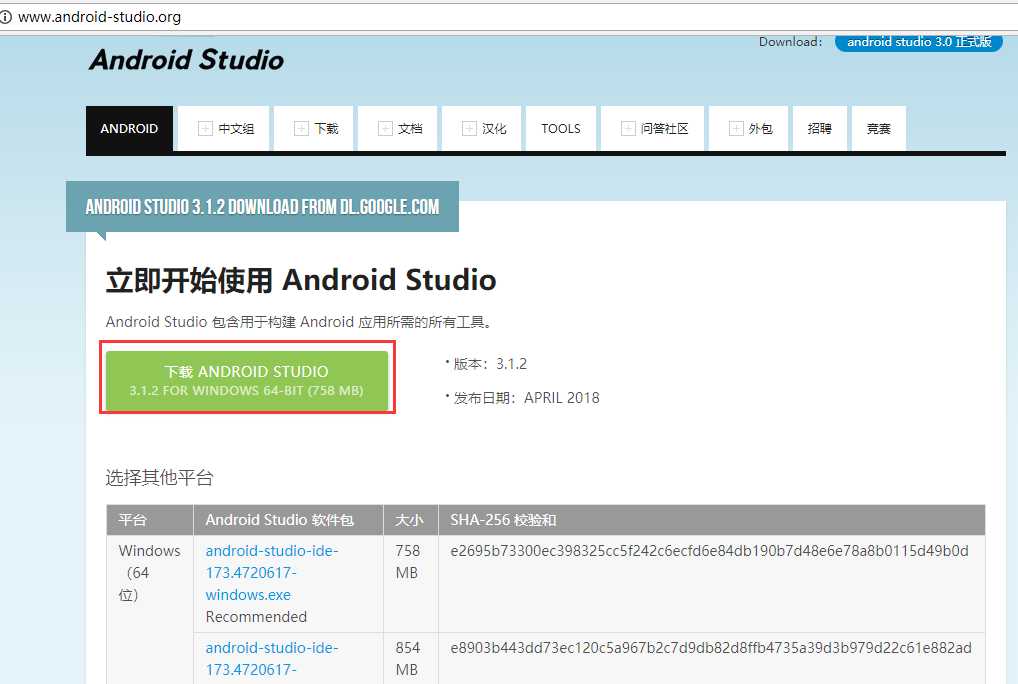1018x684 pixels.
Task: Open the 中文组 menu tab
Action: pos(223,128)
